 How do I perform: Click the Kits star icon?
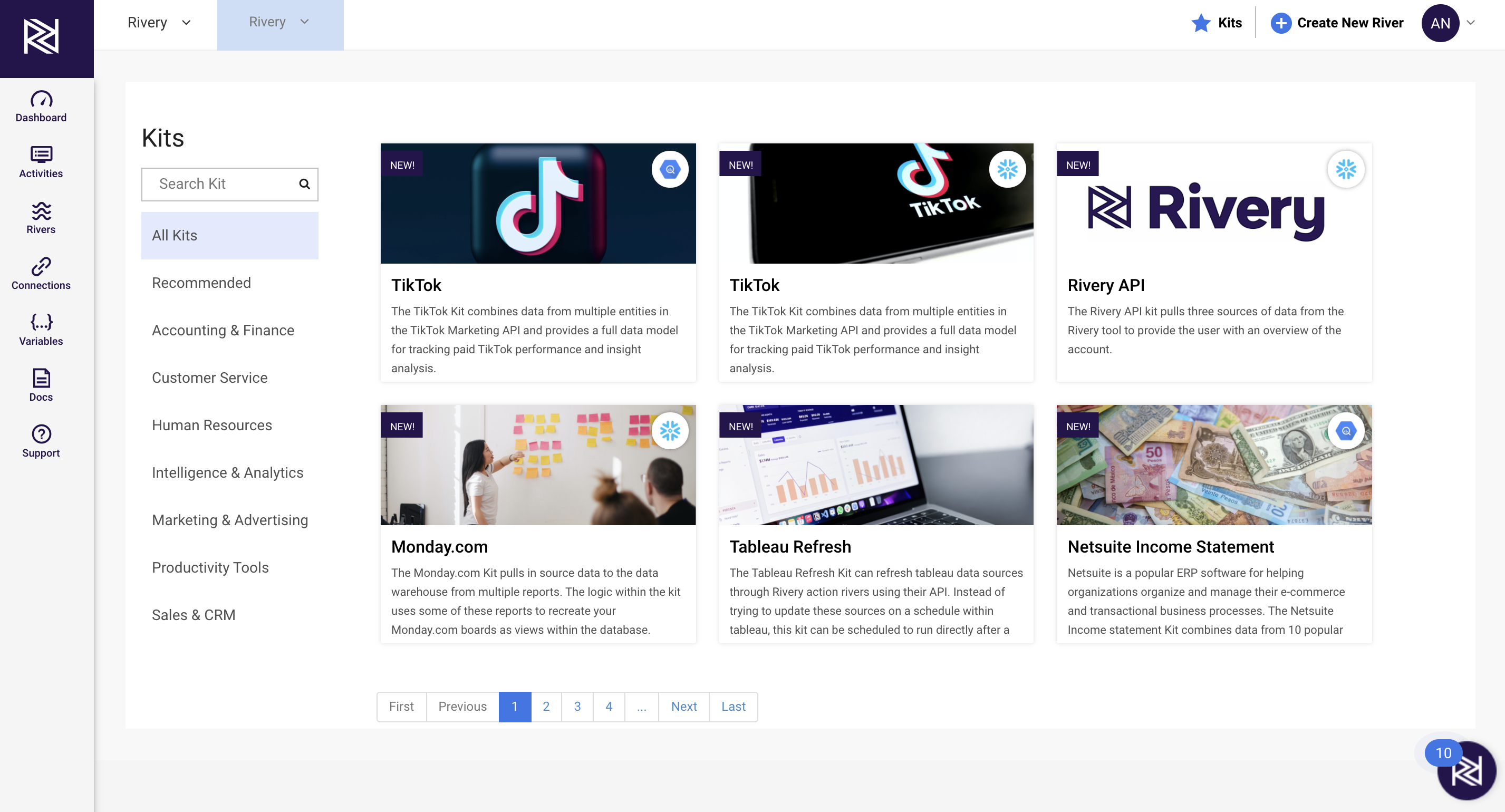1201,23
